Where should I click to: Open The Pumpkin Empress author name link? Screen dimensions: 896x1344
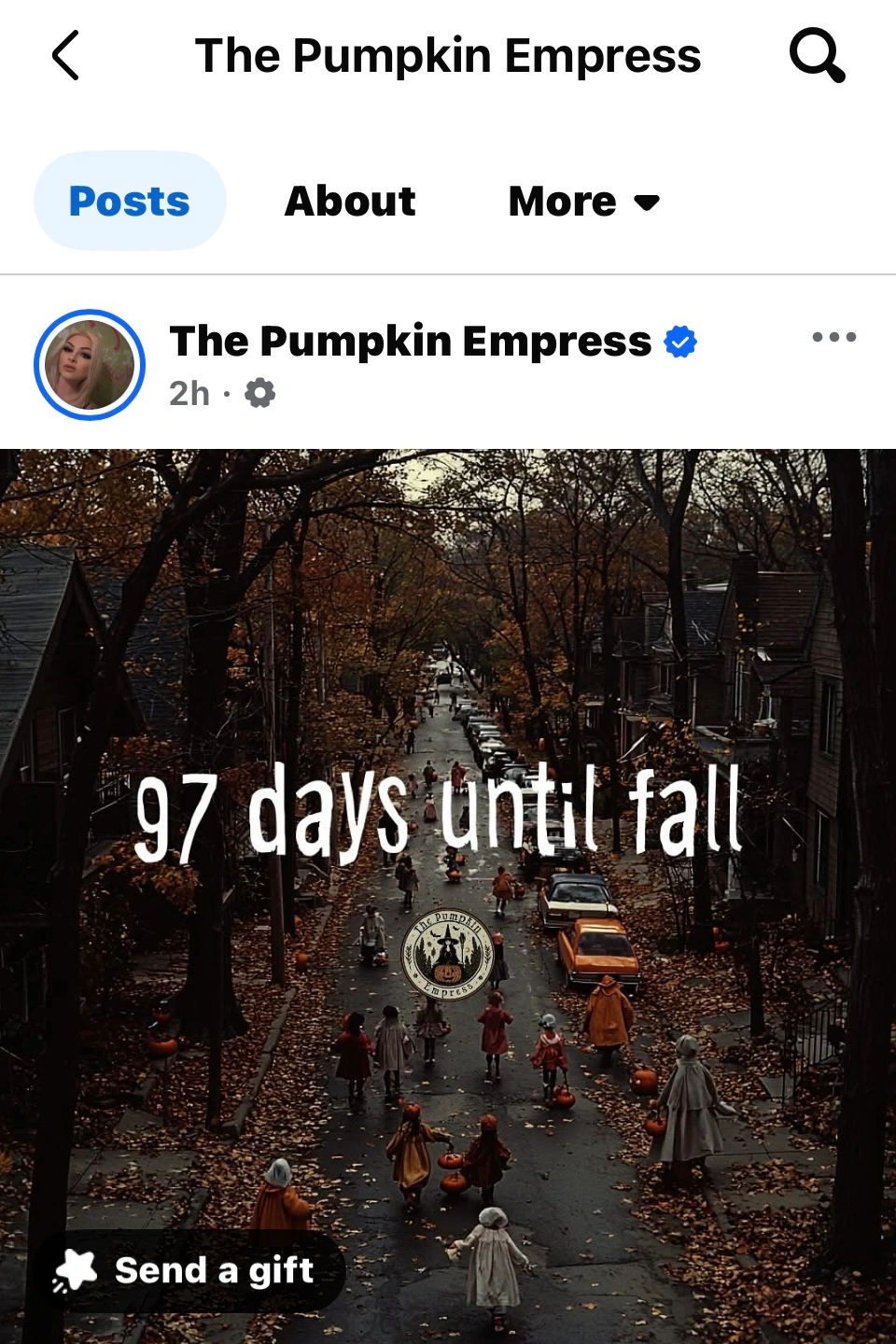click(411, 342)
